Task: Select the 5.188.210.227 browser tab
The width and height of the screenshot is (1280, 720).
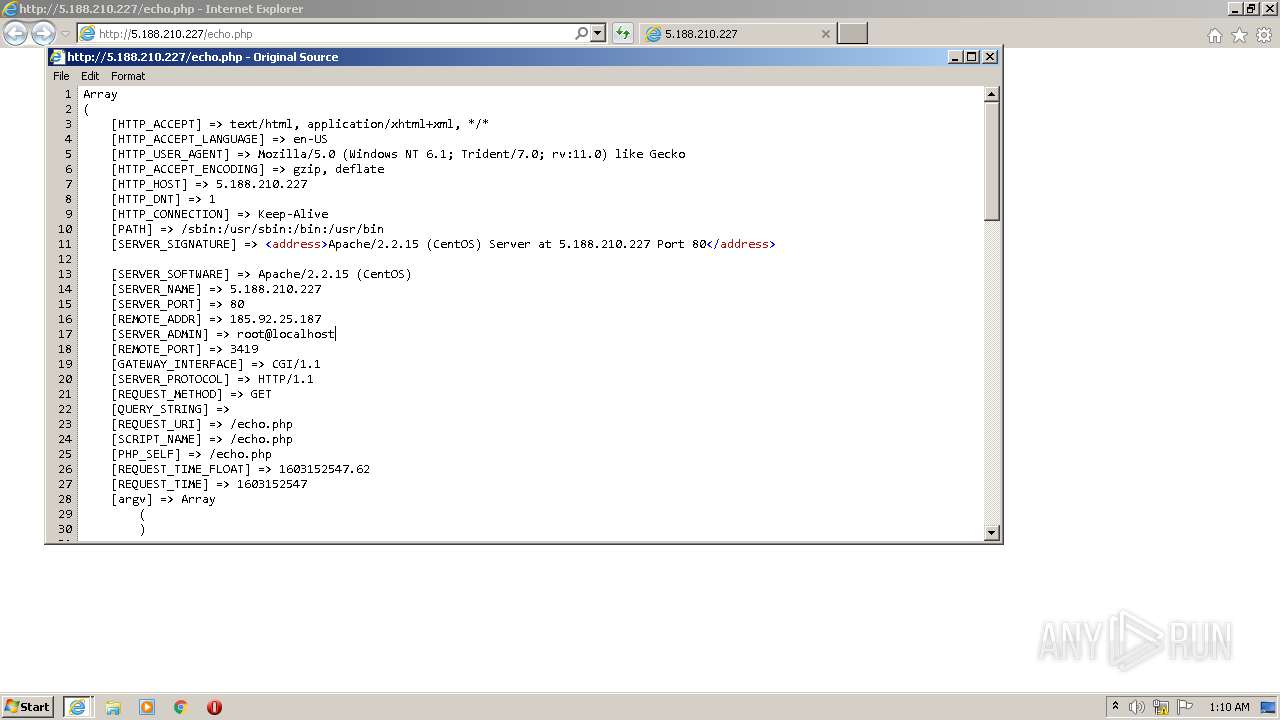Action: (738, 33)
